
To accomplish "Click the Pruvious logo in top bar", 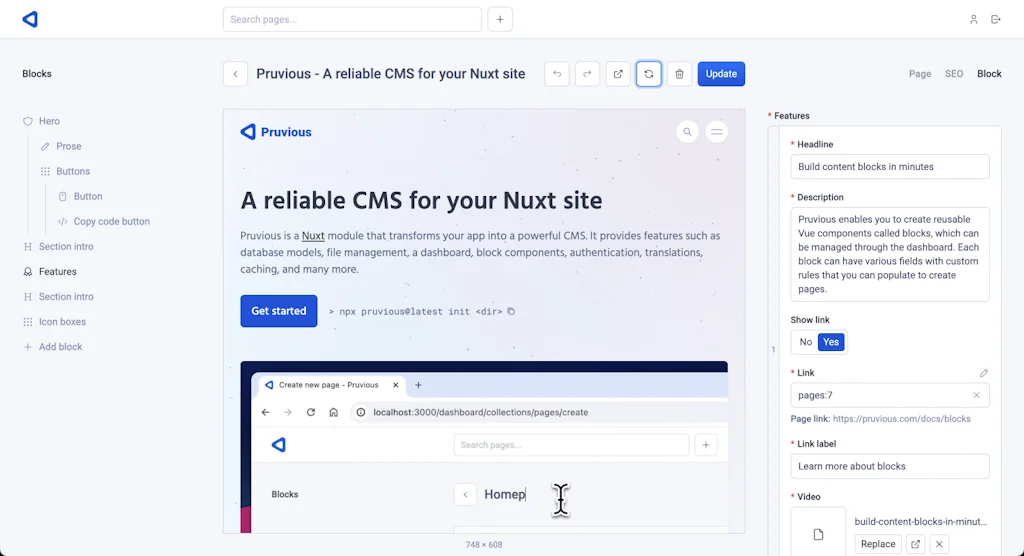I will [x=30, y=19].
